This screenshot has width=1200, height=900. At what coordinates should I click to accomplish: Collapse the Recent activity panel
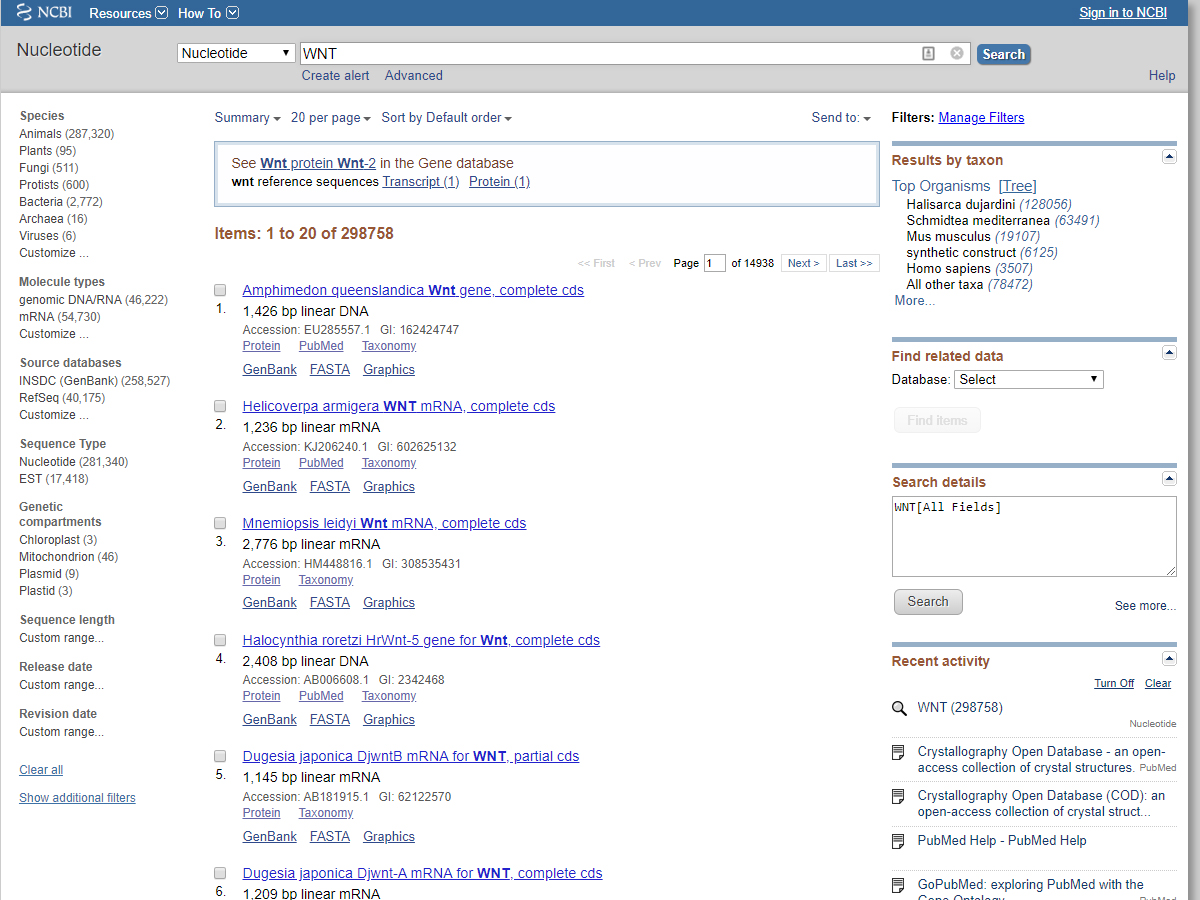click(1168, 658)
